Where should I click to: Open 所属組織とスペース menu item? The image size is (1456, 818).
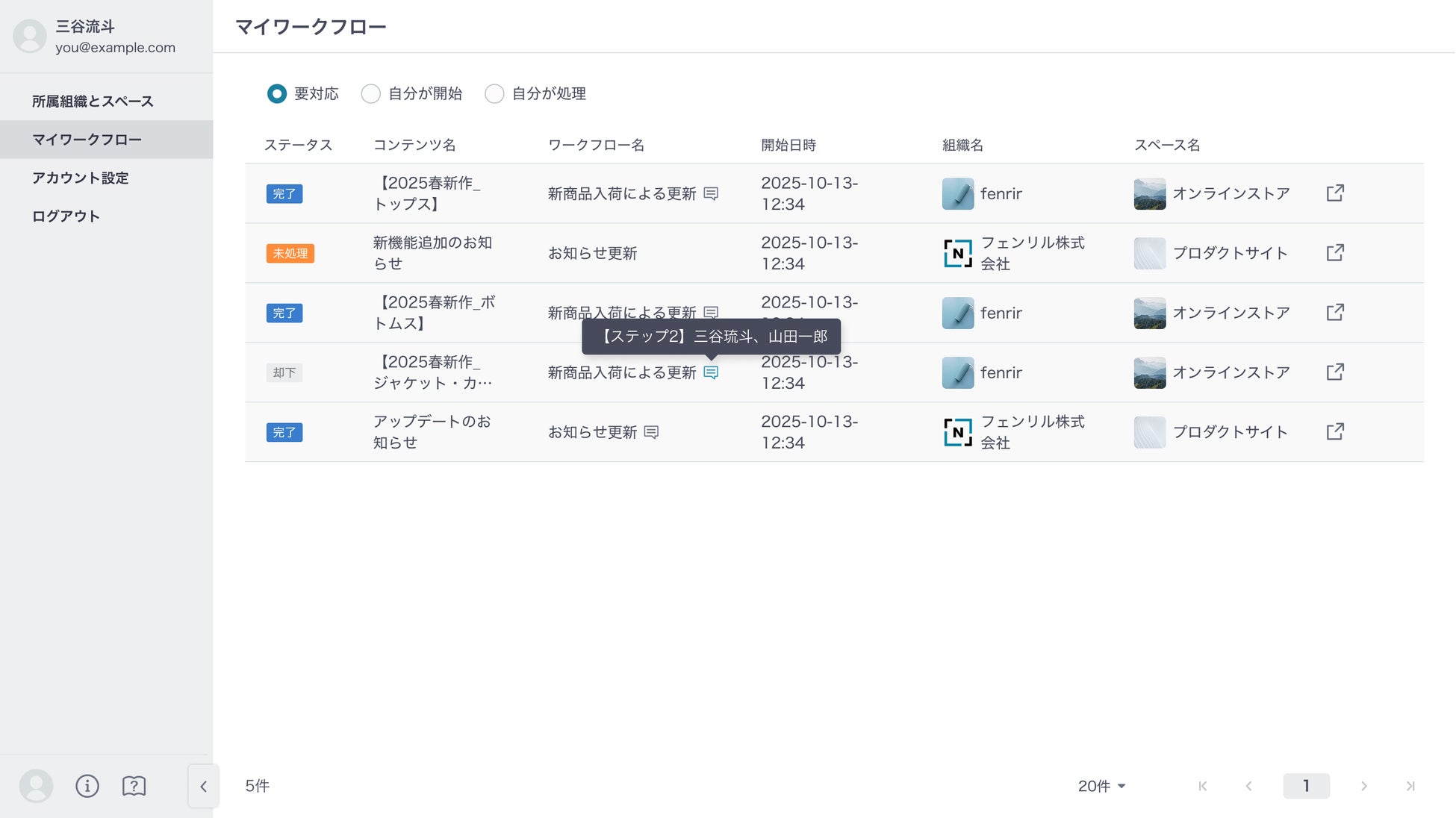(93, 102)
